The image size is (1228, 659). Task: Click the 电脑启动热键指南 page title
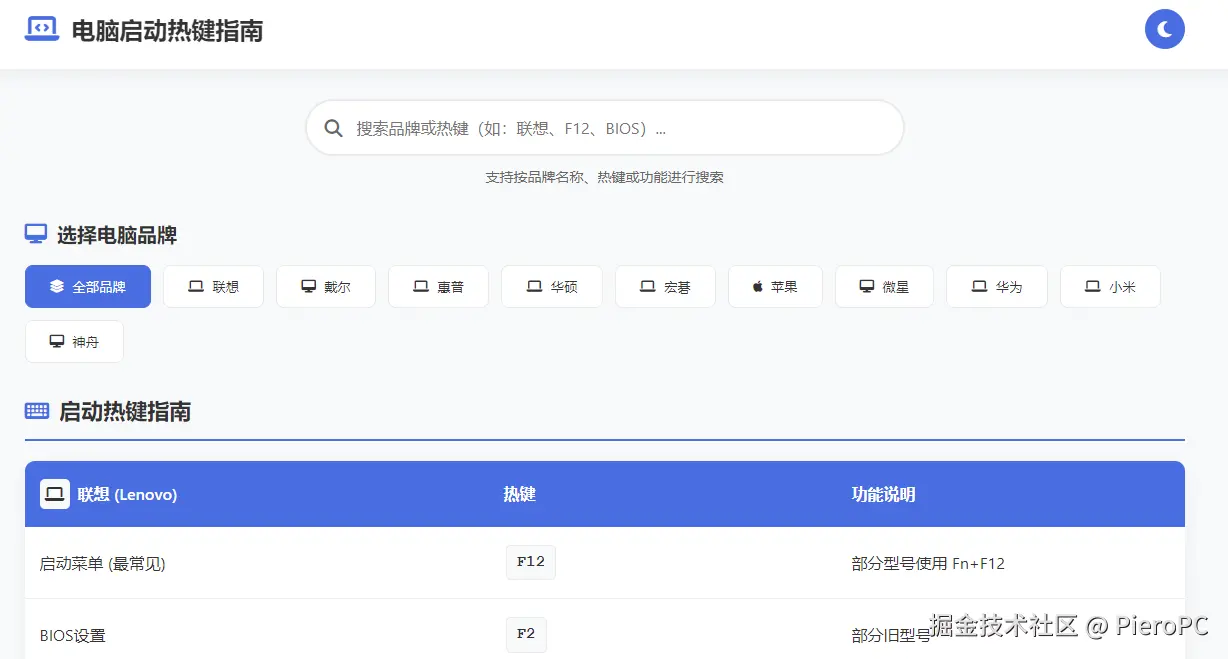pyautogui.click(x=167, y=31)
